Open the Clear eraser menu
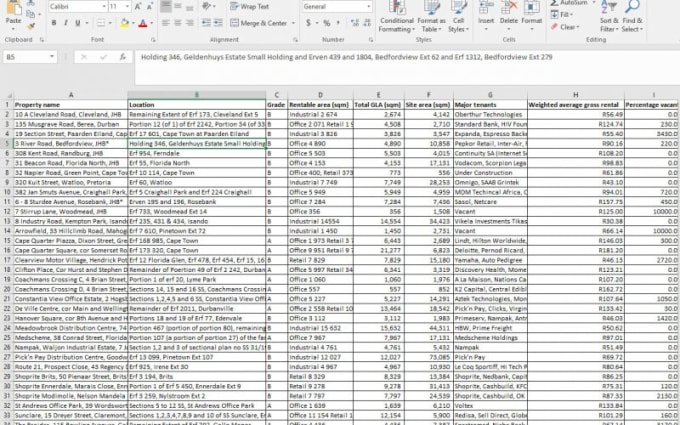Viewport: 680px width, 425px height. [x=565, y=27]
